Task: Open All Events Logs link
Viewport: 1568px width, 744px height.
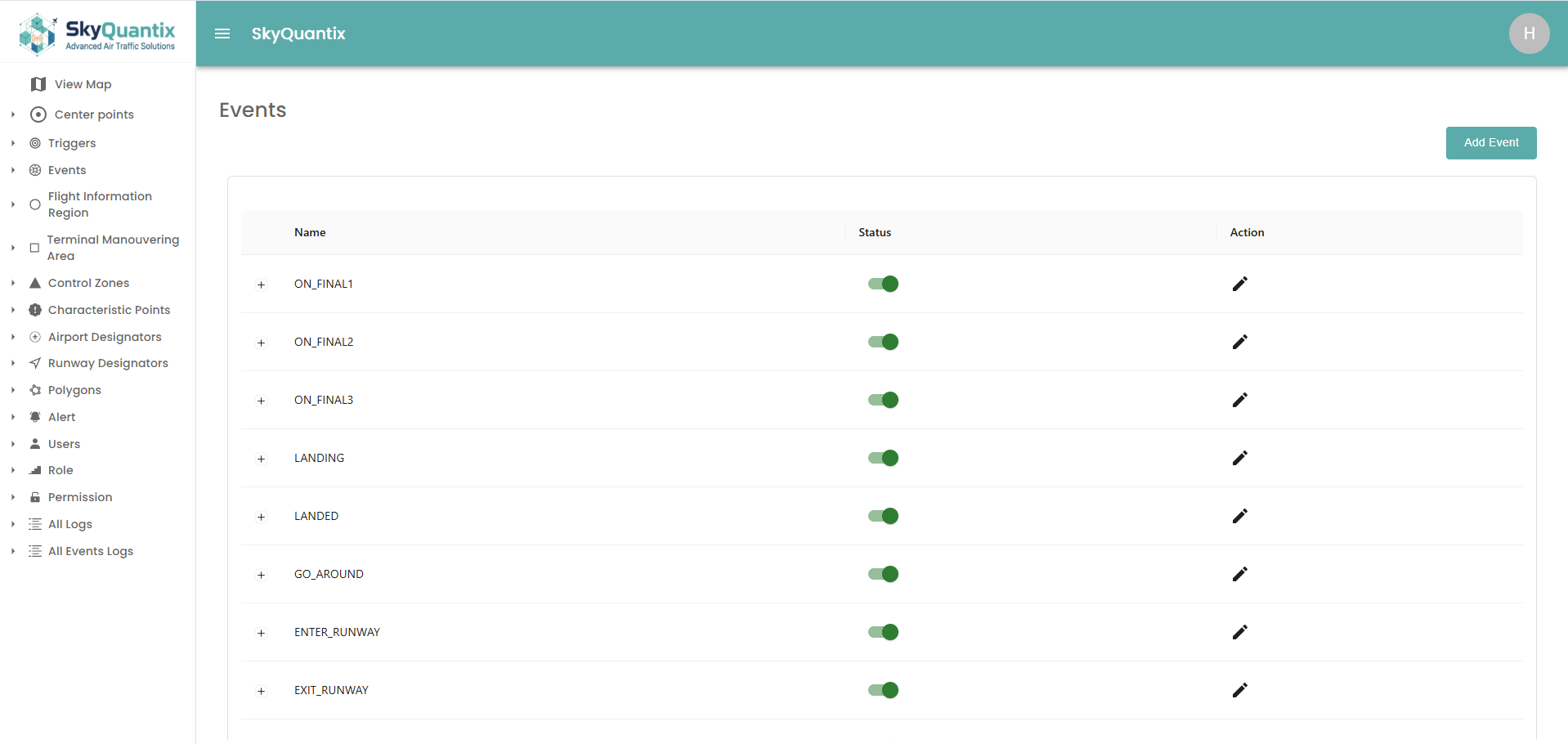Action: coord(90,551)
